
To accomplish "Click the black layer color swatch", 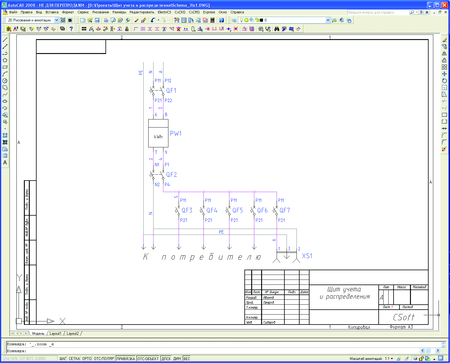I will pos(261,20).
